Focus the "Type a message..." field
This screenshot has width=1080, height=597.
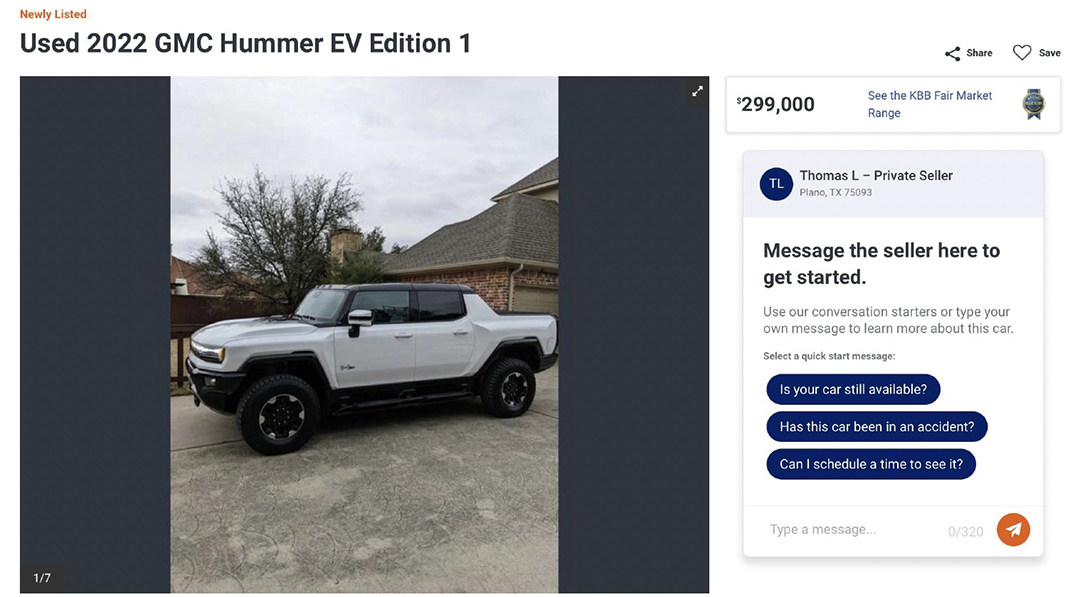(850, 530)
